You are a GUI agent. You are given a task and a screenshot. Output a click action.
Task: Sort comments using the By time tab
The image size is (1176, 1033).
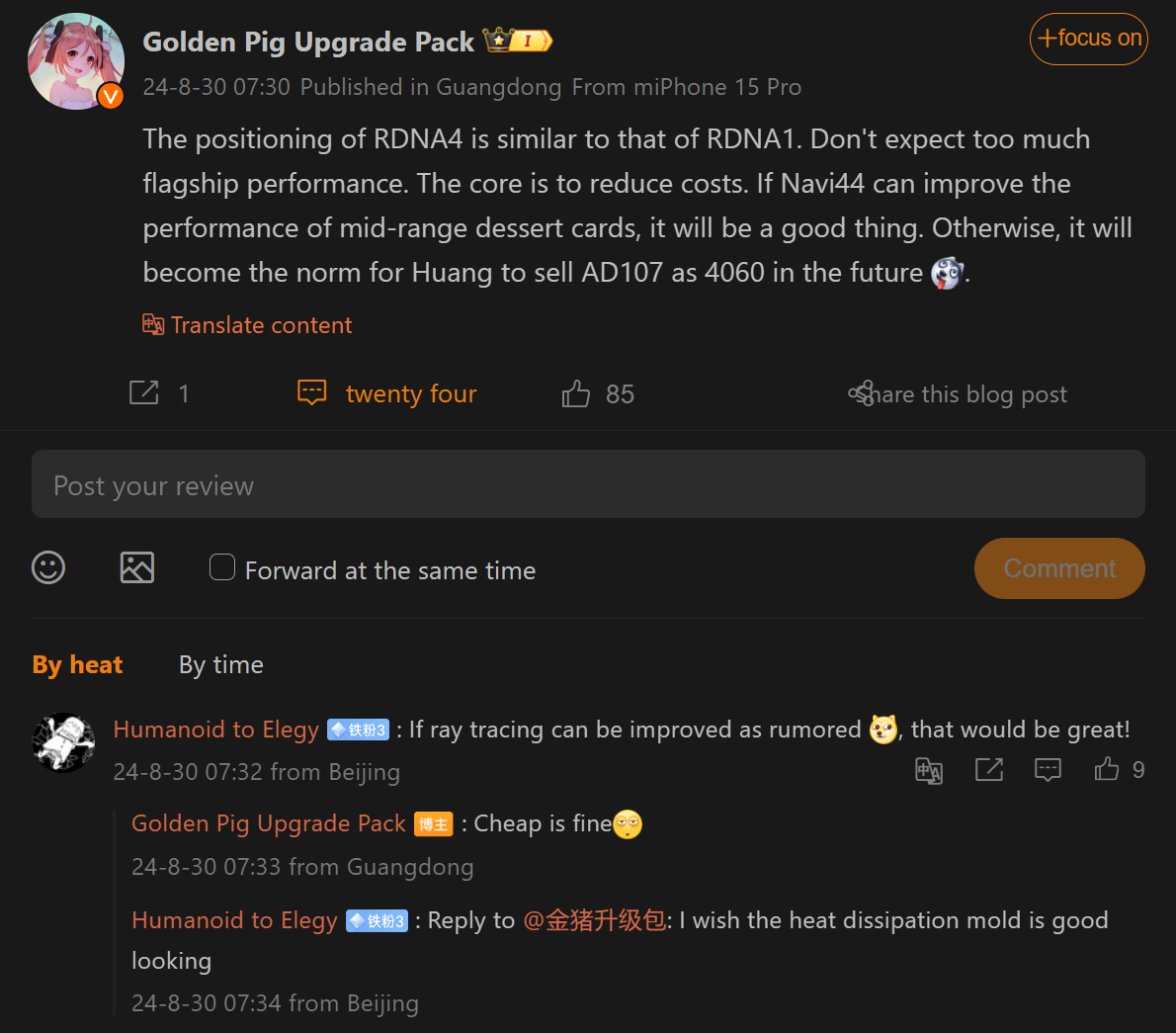tap(221, 665)
